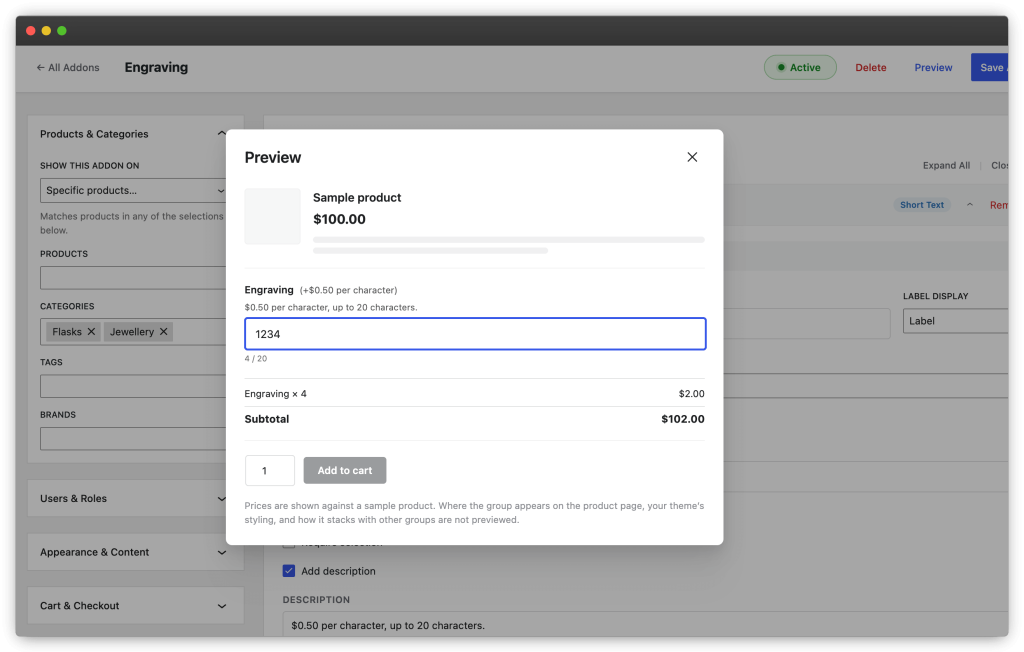Open the Specific products dropdown
Viewport: 1024px width, 652px height.
coord(133,190)
